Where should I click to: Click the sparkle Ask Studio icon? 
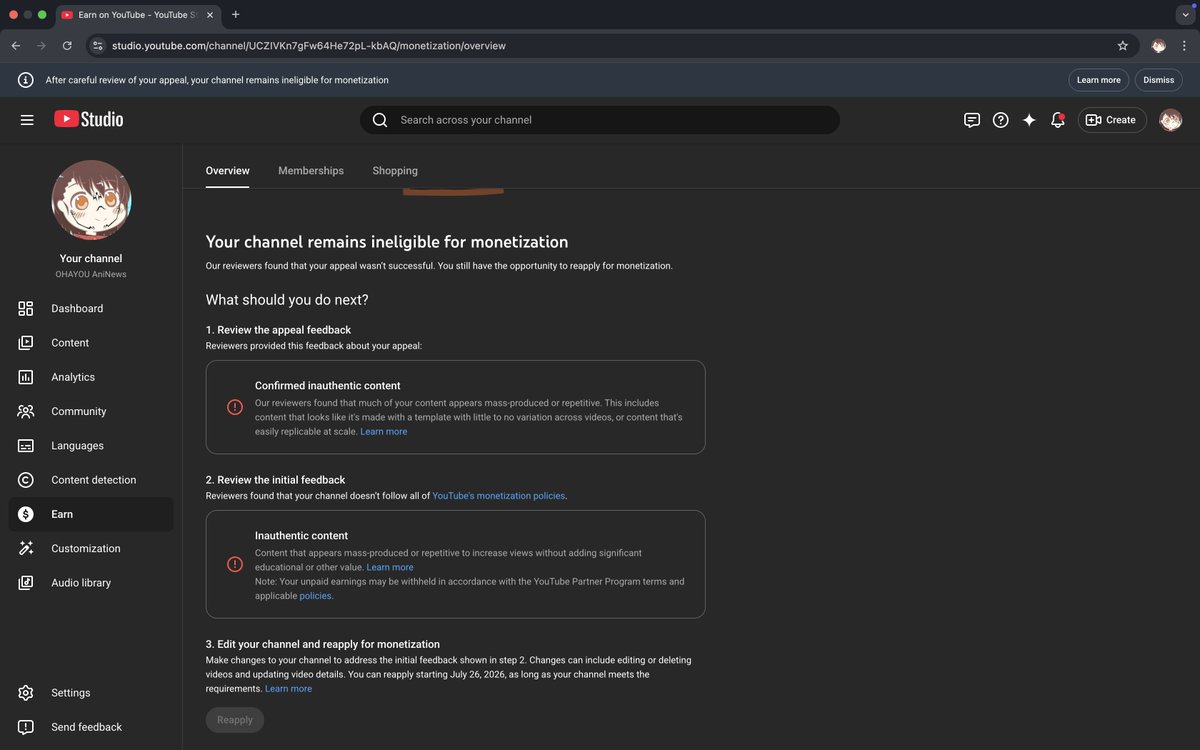tap(1029, 120)
